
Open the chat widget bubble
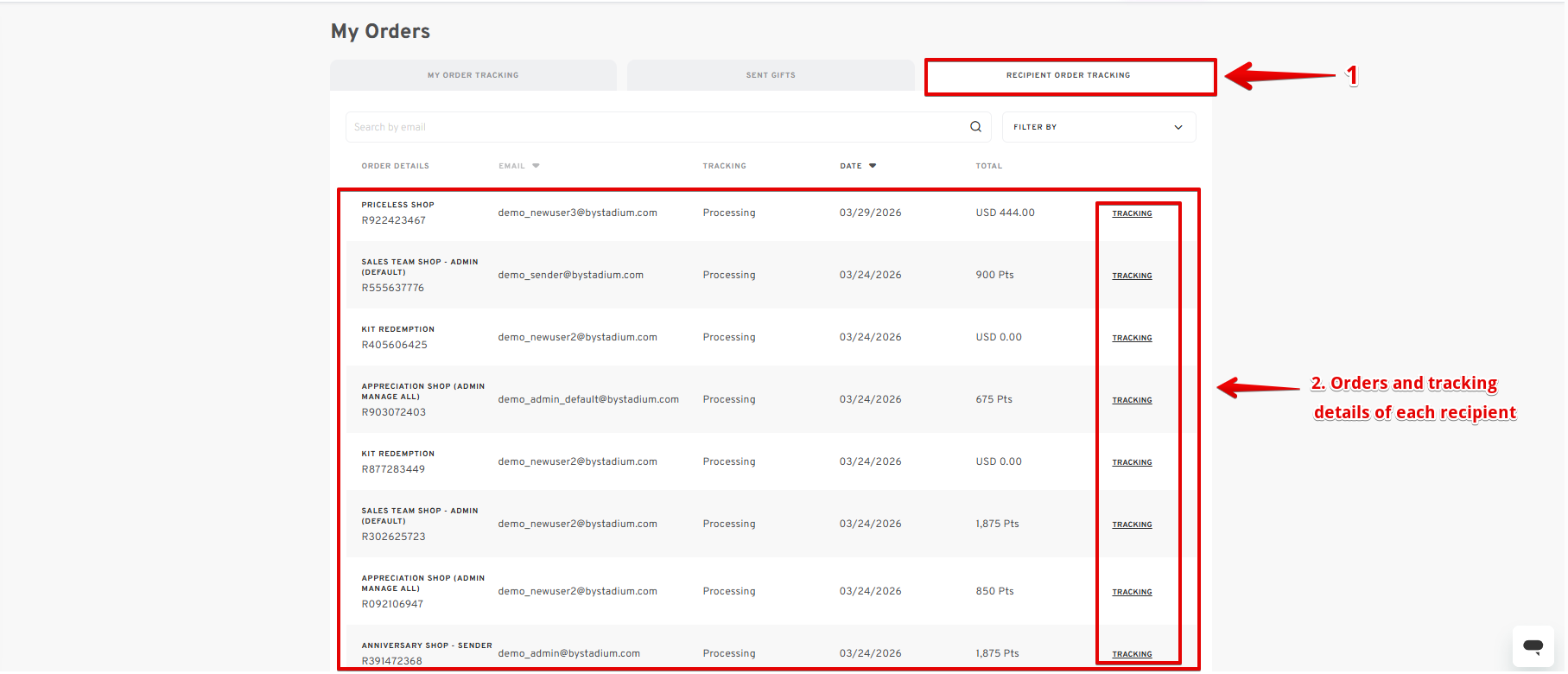click(x=1533, y=645)
